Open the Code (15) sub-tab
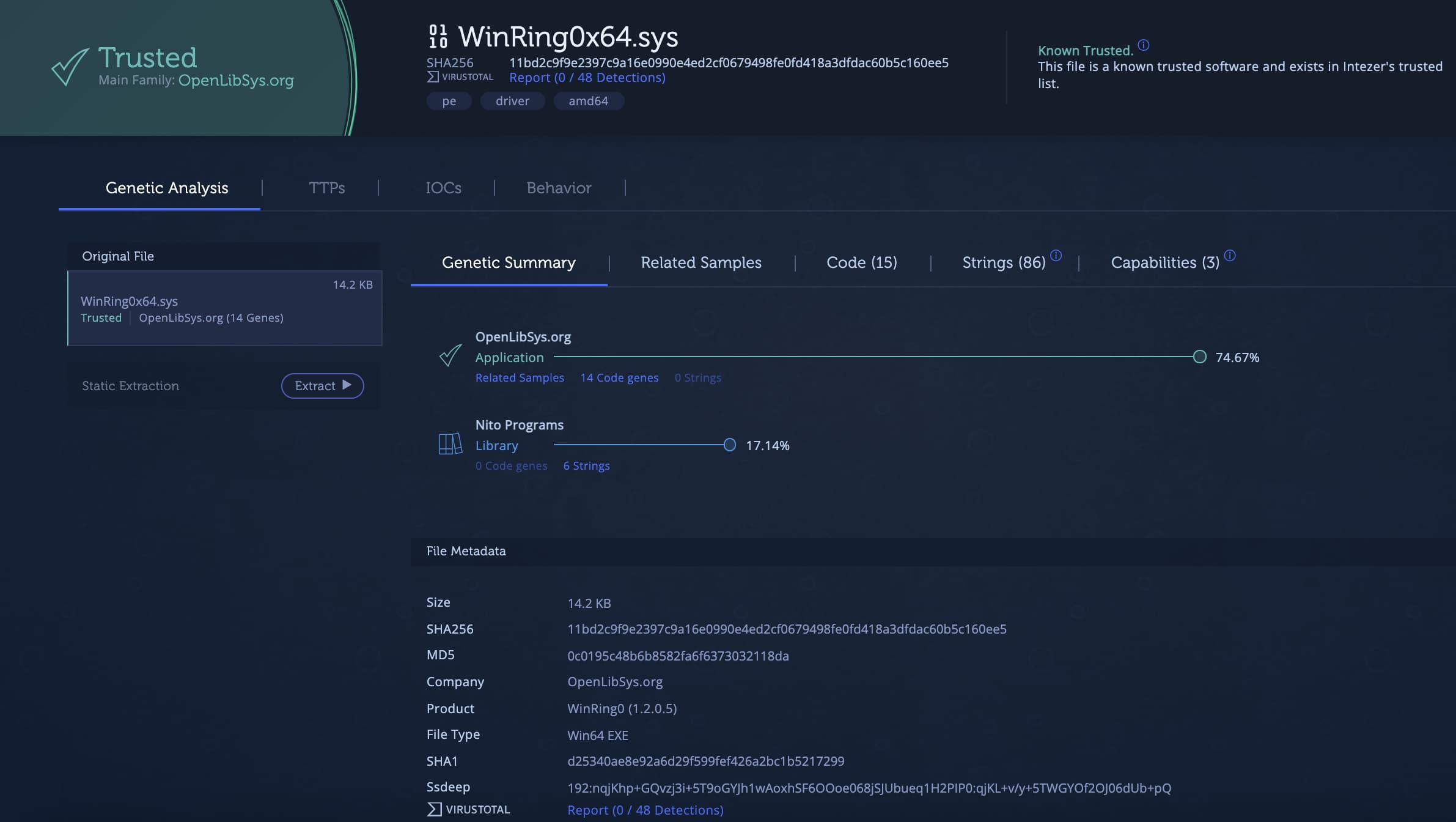Image resolution: width=1456 pixels, height=822 pixels. click(x=861, y=262)
